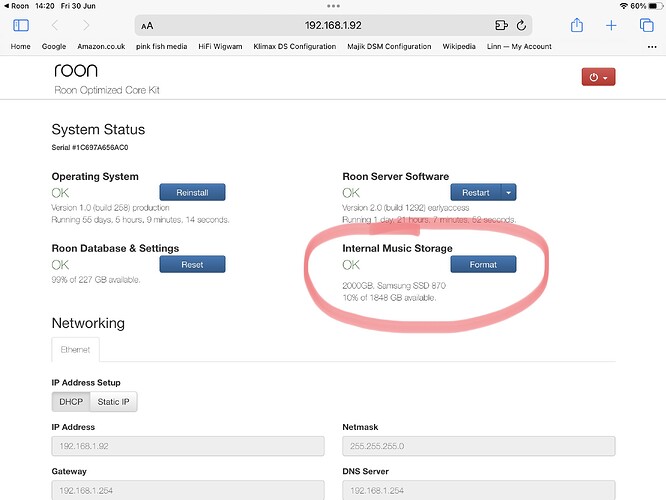Open the Wikipedia bookmark
The height and width of the screenshot is (500, 666).
tap(459, 46)
